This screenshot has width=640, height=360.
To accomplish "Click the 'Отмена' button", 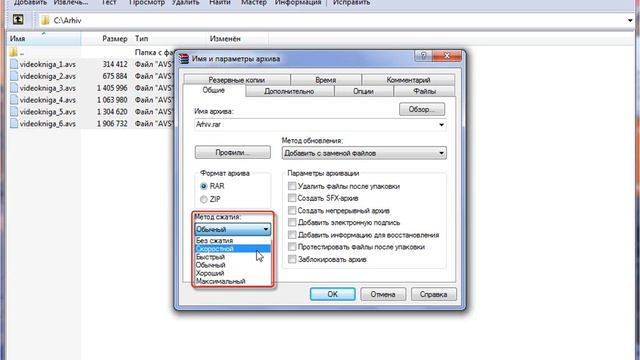I will point(383,294).
